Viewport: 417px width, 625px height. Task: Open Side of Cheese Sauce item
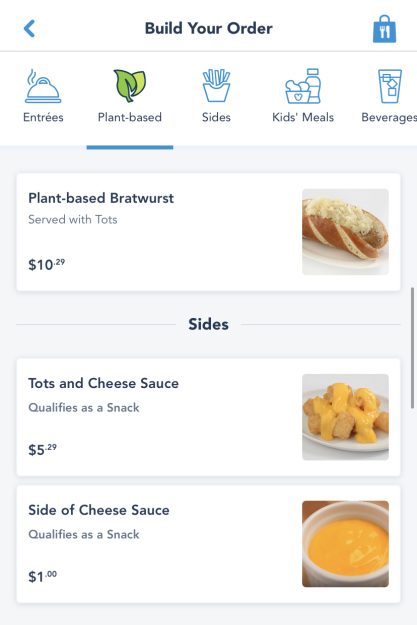click(x=208, y=544)
